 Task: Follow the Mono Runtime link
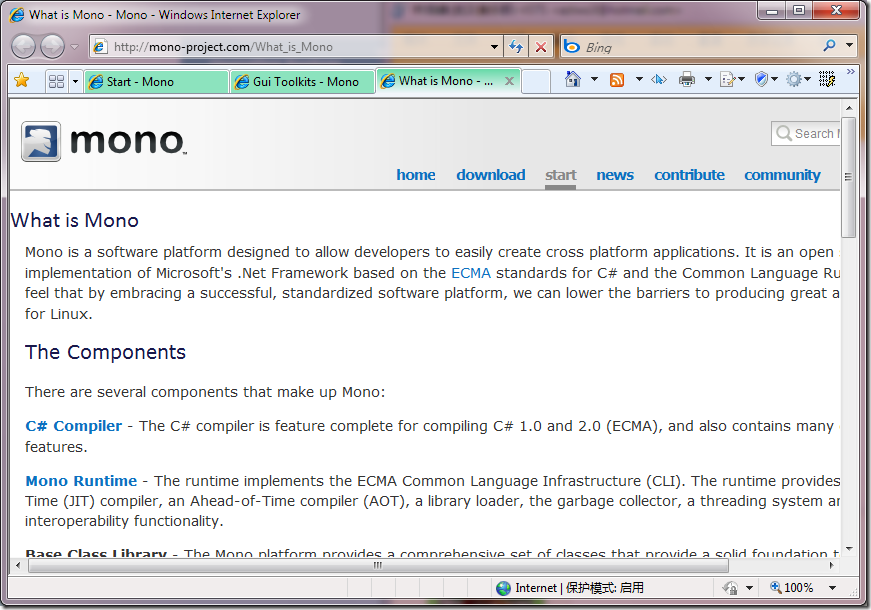[x=81, y=481]
